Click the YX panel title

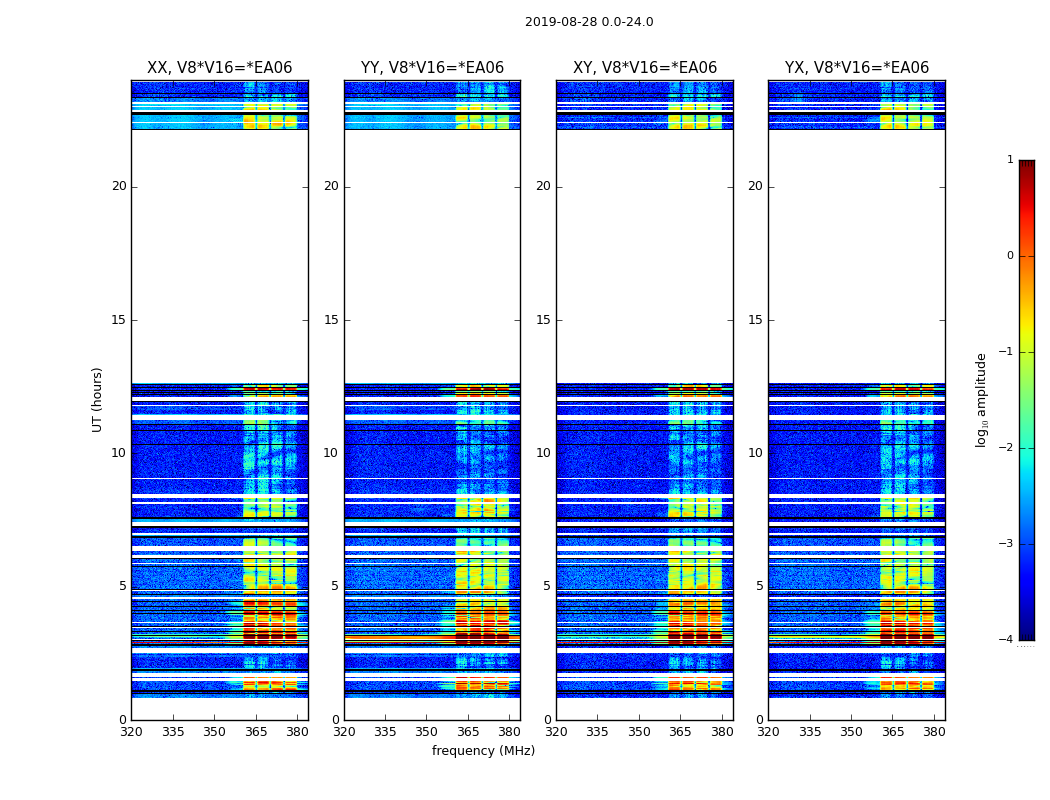[x=856, y=68]
